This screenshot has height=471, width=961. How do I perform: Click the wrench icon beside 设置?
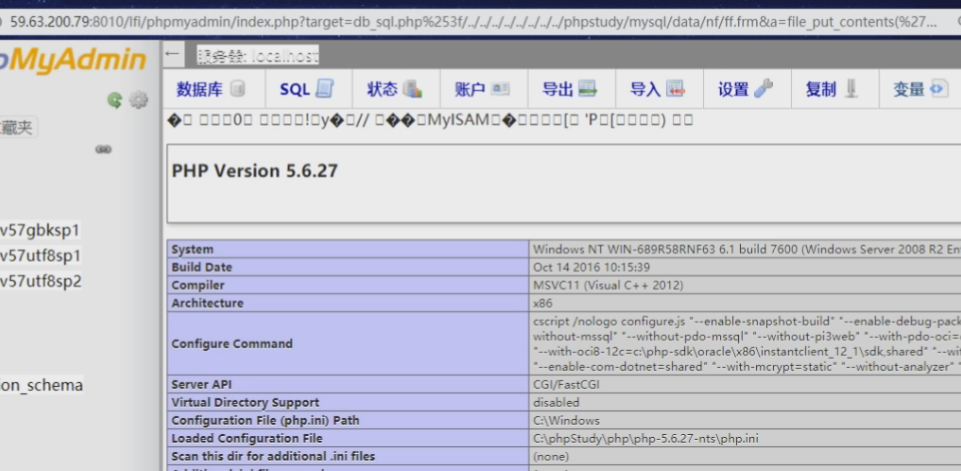pos(764,89)
